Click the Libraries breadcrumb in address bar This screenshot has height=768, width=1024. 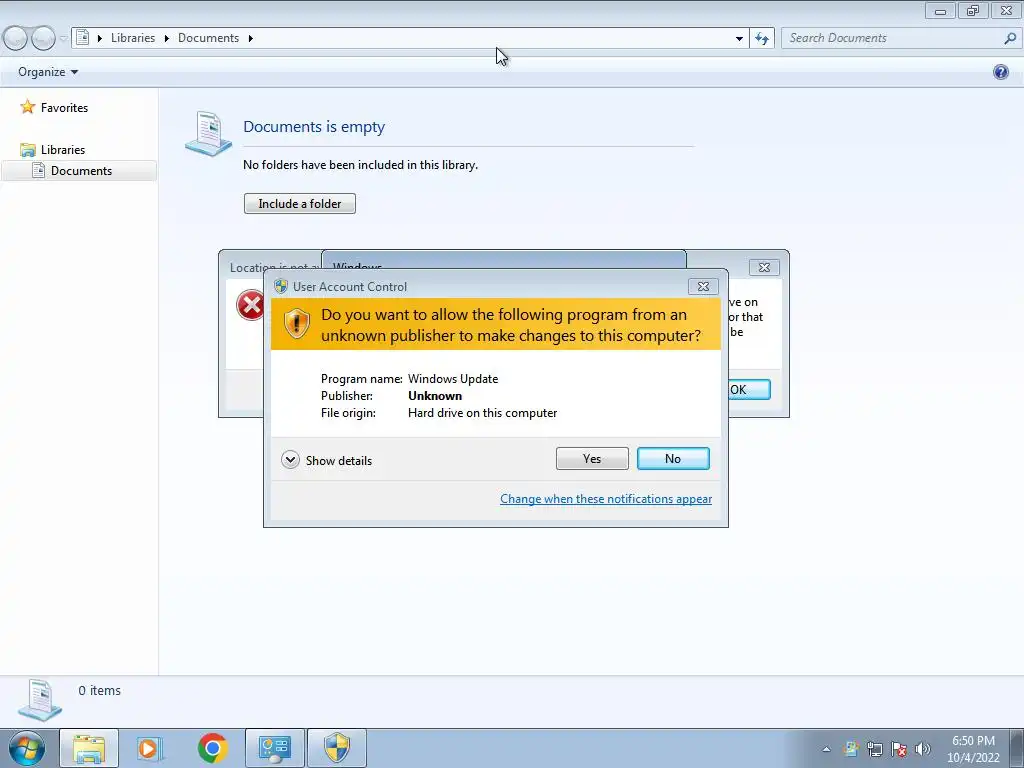[133, 38]
